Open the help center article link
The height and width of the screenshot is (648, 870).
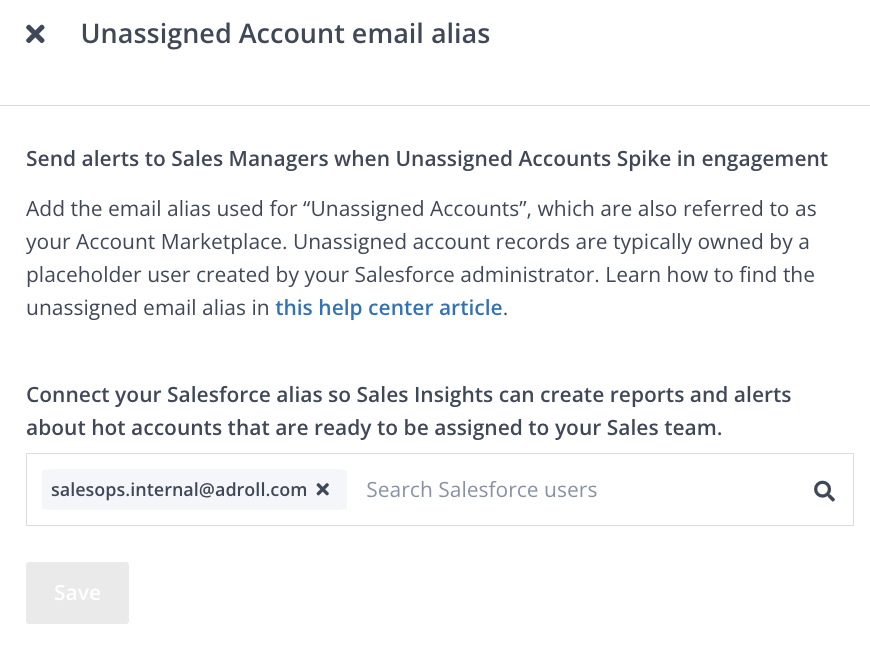point(388,308)
